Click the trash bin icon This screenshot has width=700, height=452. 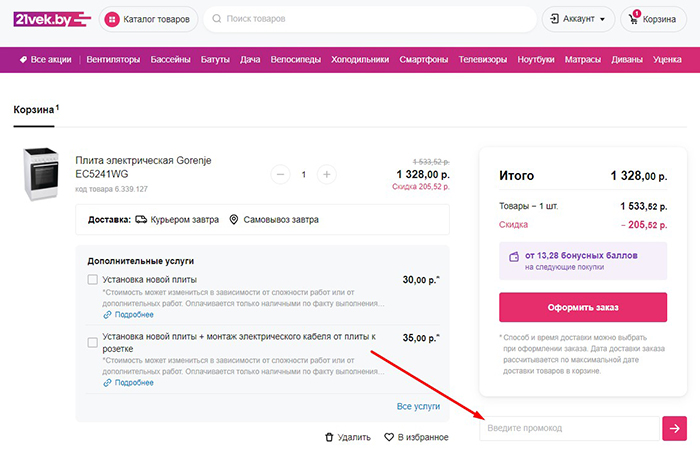click(329, 437)
